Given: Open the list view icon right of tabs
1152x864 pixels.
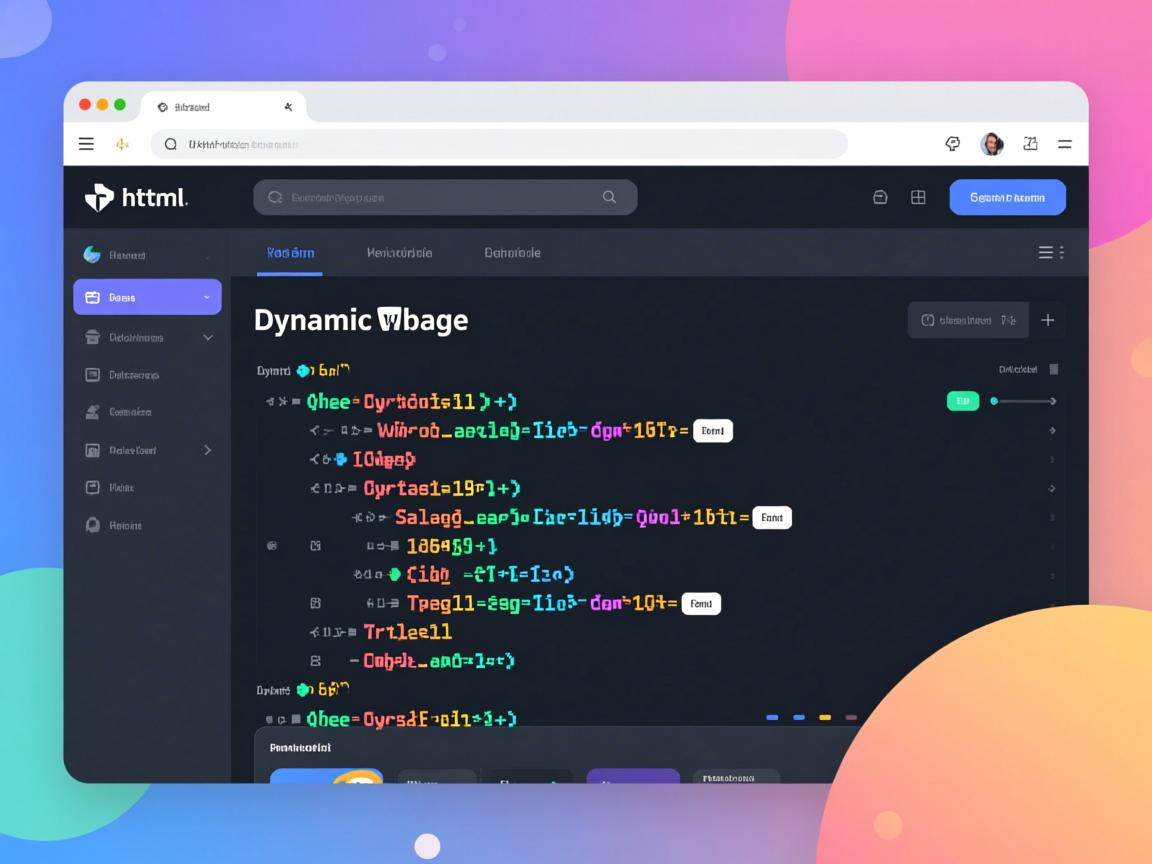Looking at the screenshot, I should (1046, 253).
